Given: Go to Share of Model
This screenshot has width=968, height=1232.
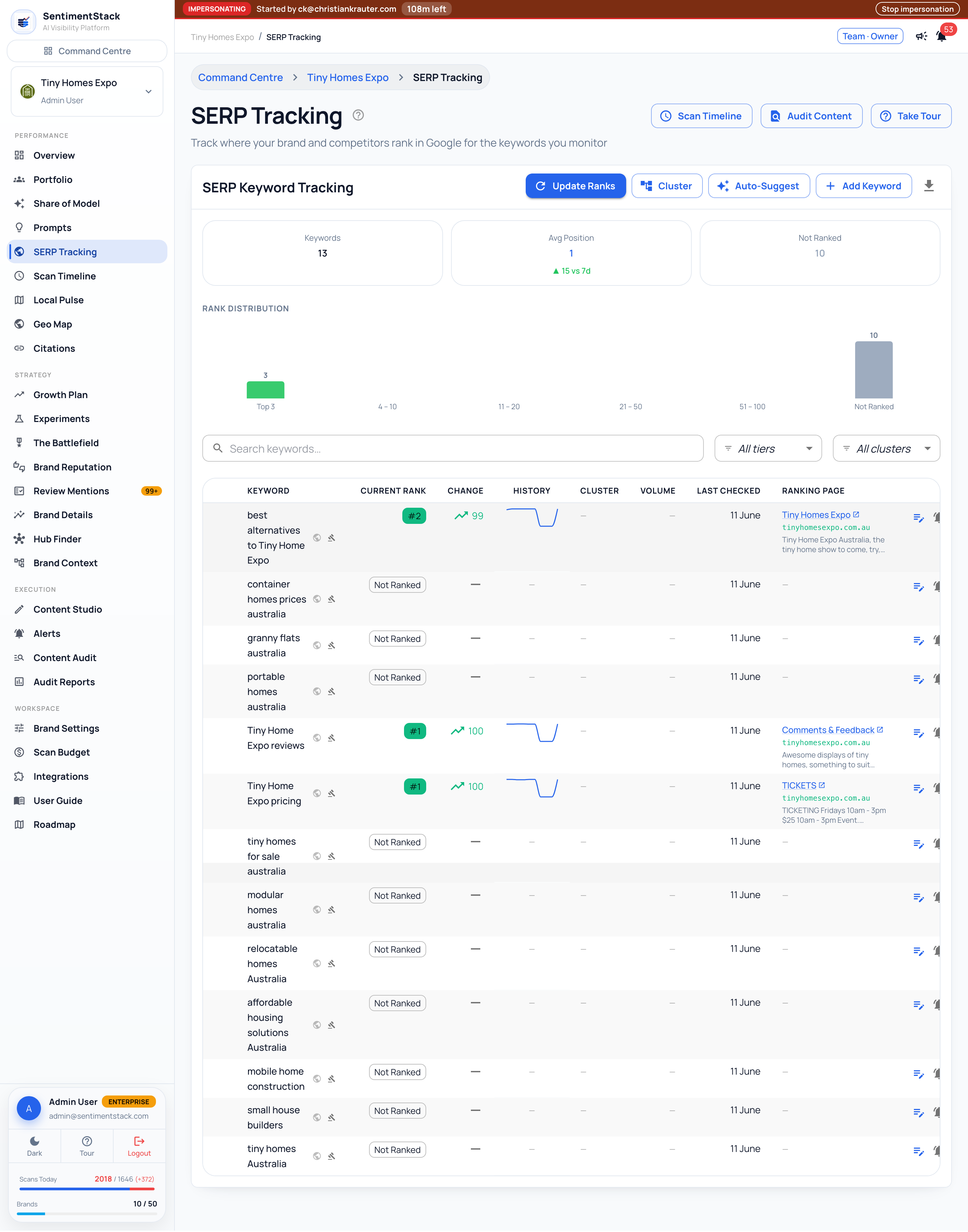Looking at the screenshot, I should pyautogui.click(x=87, y=203).
